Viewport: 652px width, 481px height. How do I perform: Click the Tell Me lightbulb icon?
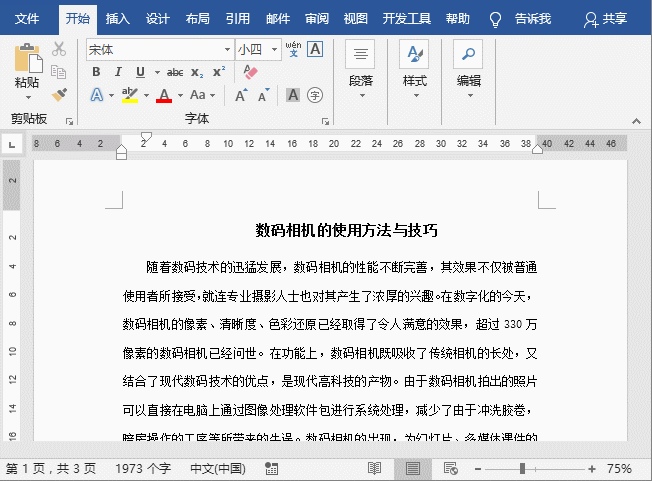[495, 19]
